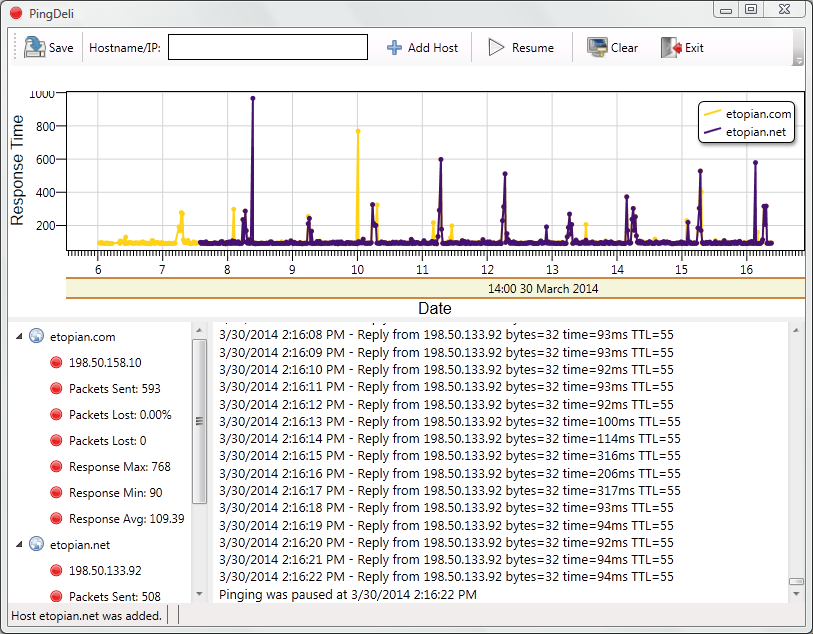Click the globe icon beside etopian.net

click(x=36, y=544)
